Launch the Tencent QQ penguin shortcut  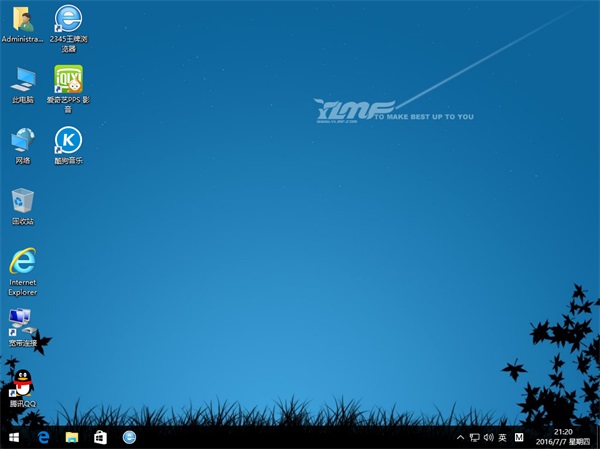click(22, 383)
